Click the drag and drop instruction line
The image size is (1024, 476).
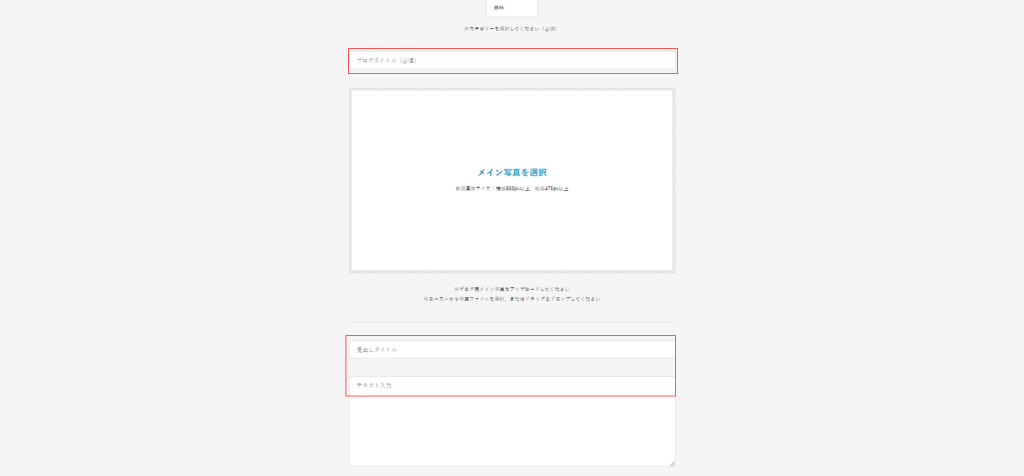click(x=511, y=299)
